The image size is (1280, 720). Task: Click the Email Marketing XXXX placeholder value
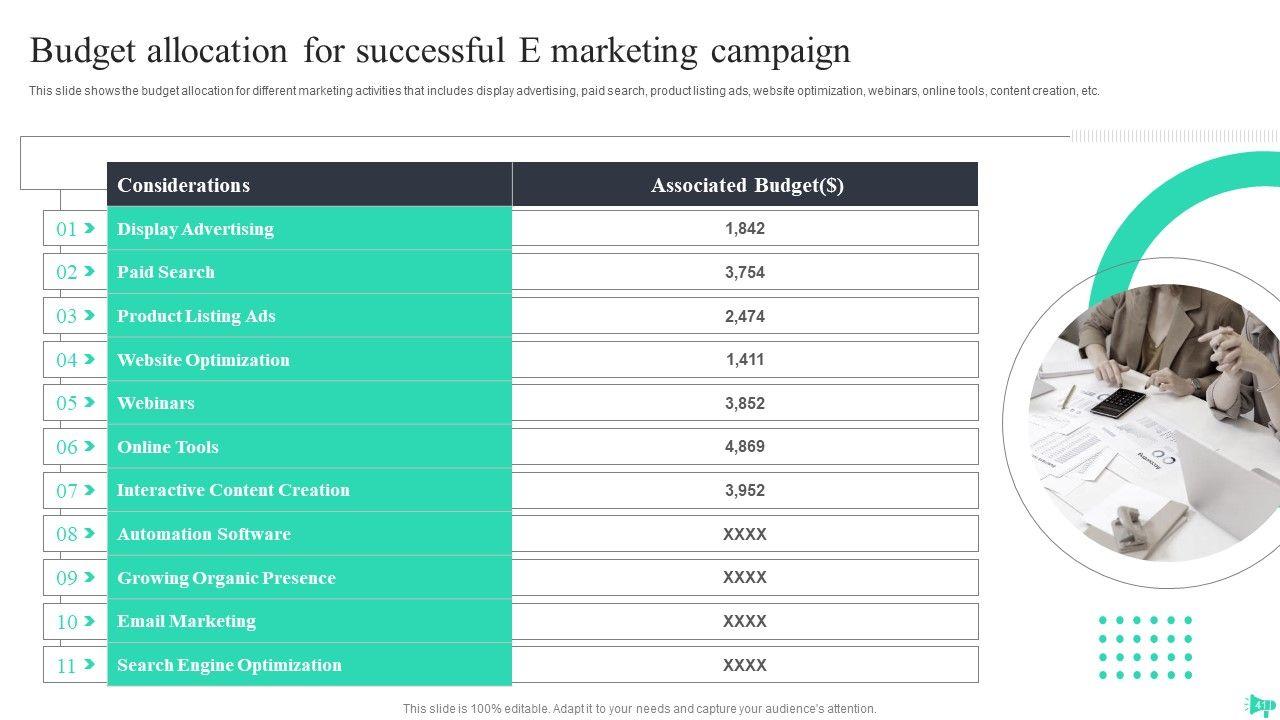coord(745,621)
